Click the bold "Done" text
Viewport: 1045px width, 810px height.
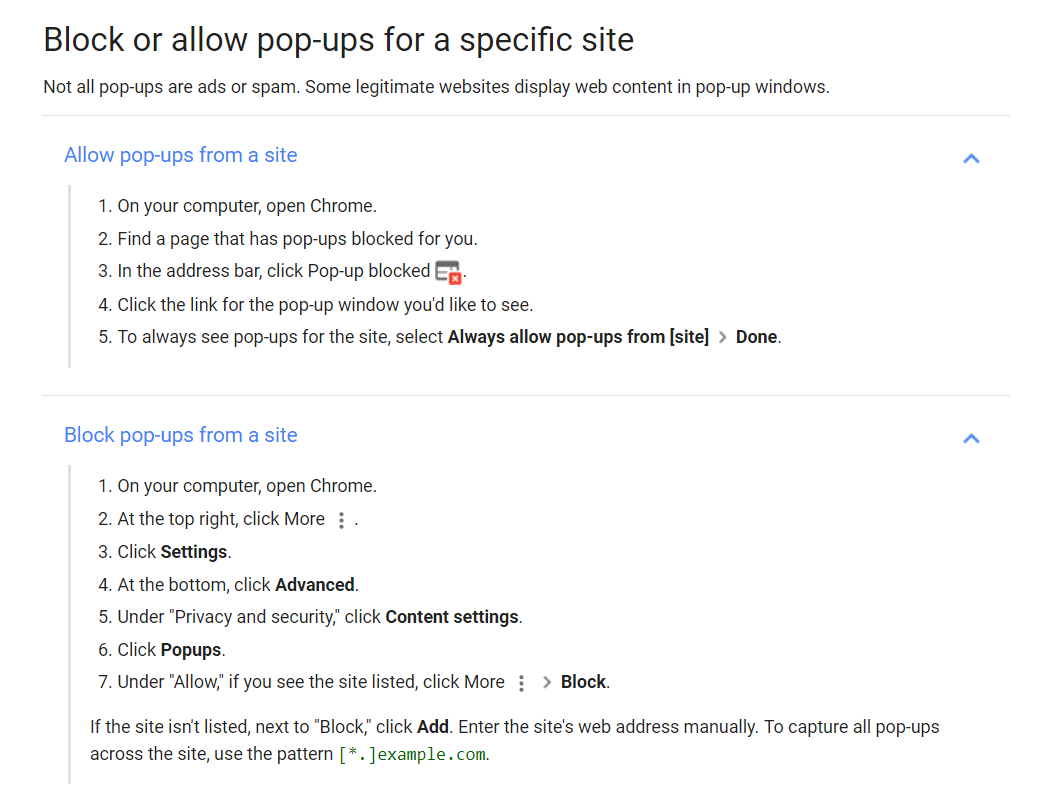756,337
